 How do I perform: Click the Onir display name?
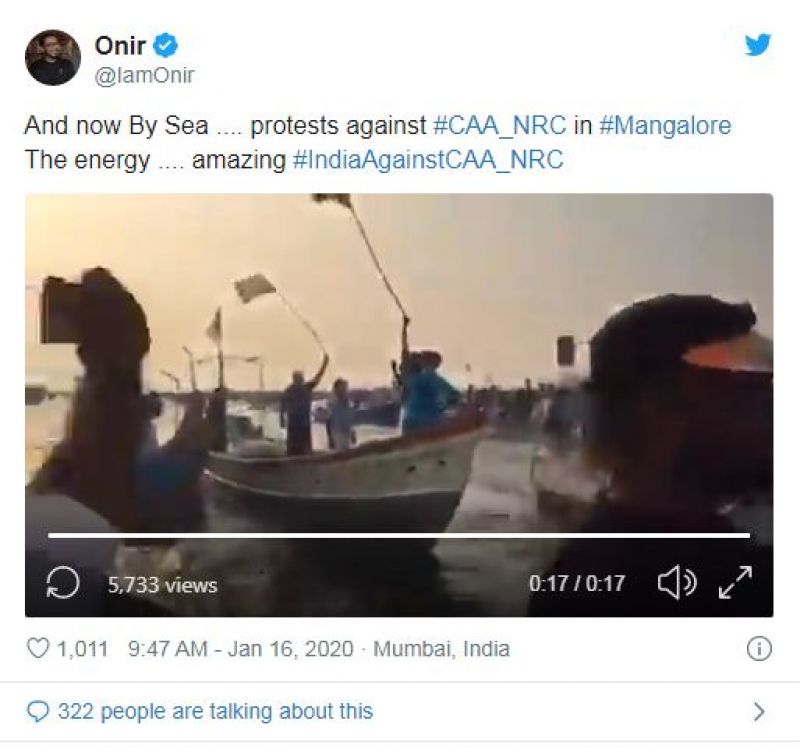(120, 45)
